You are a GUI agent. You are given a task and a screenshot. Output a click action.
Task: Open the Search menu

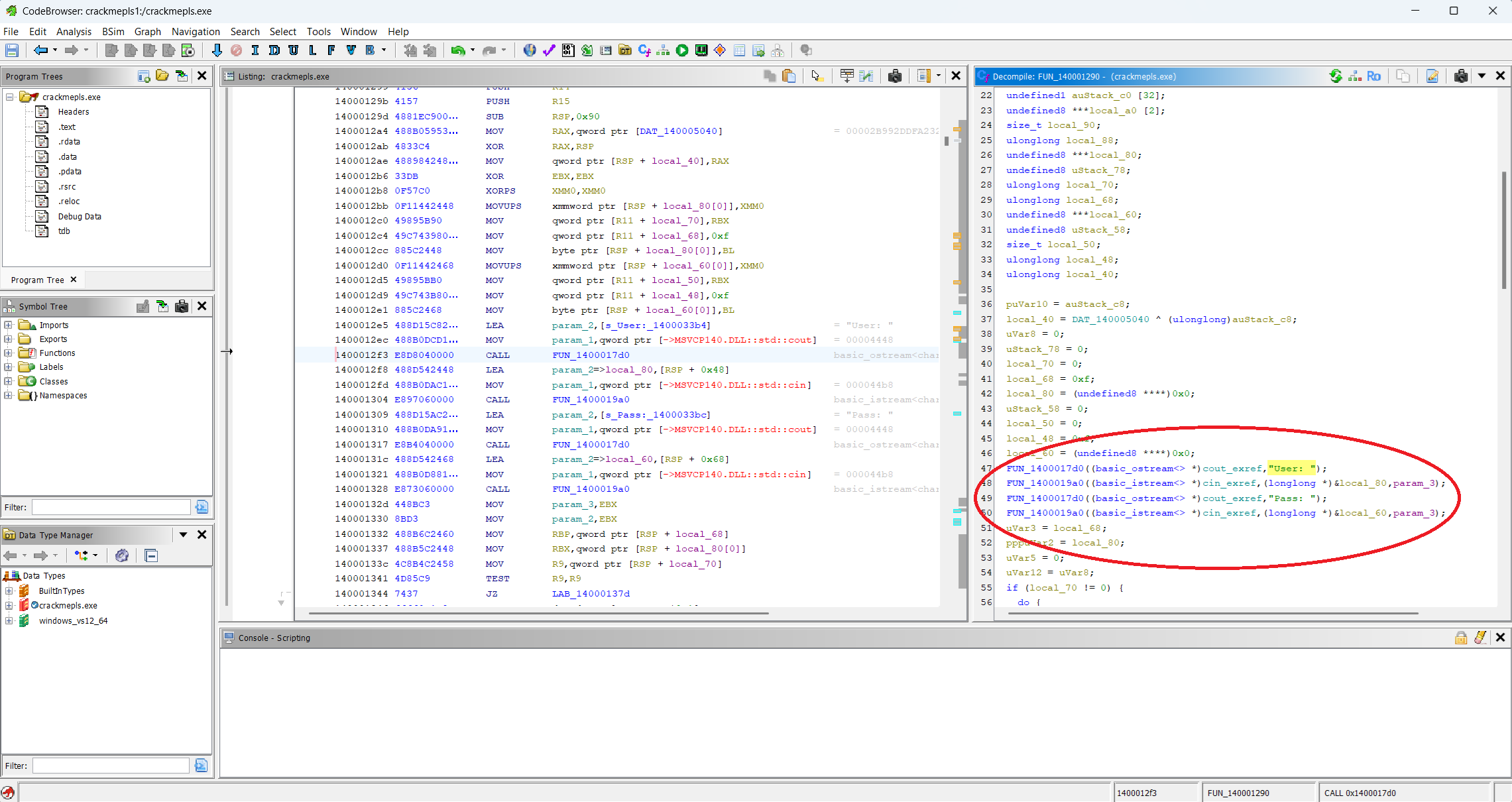(x=245, y=31)
